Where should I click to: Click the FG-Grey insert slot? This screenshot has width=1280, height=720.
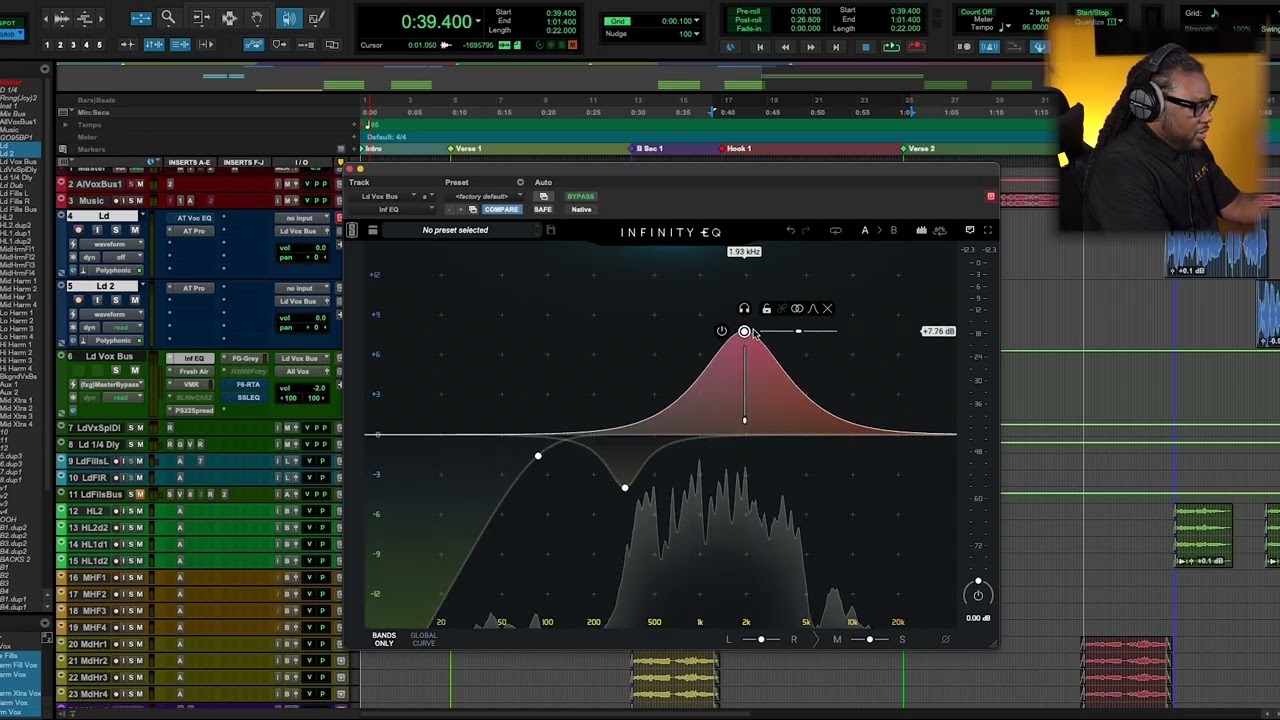click(x=246, y=358)
